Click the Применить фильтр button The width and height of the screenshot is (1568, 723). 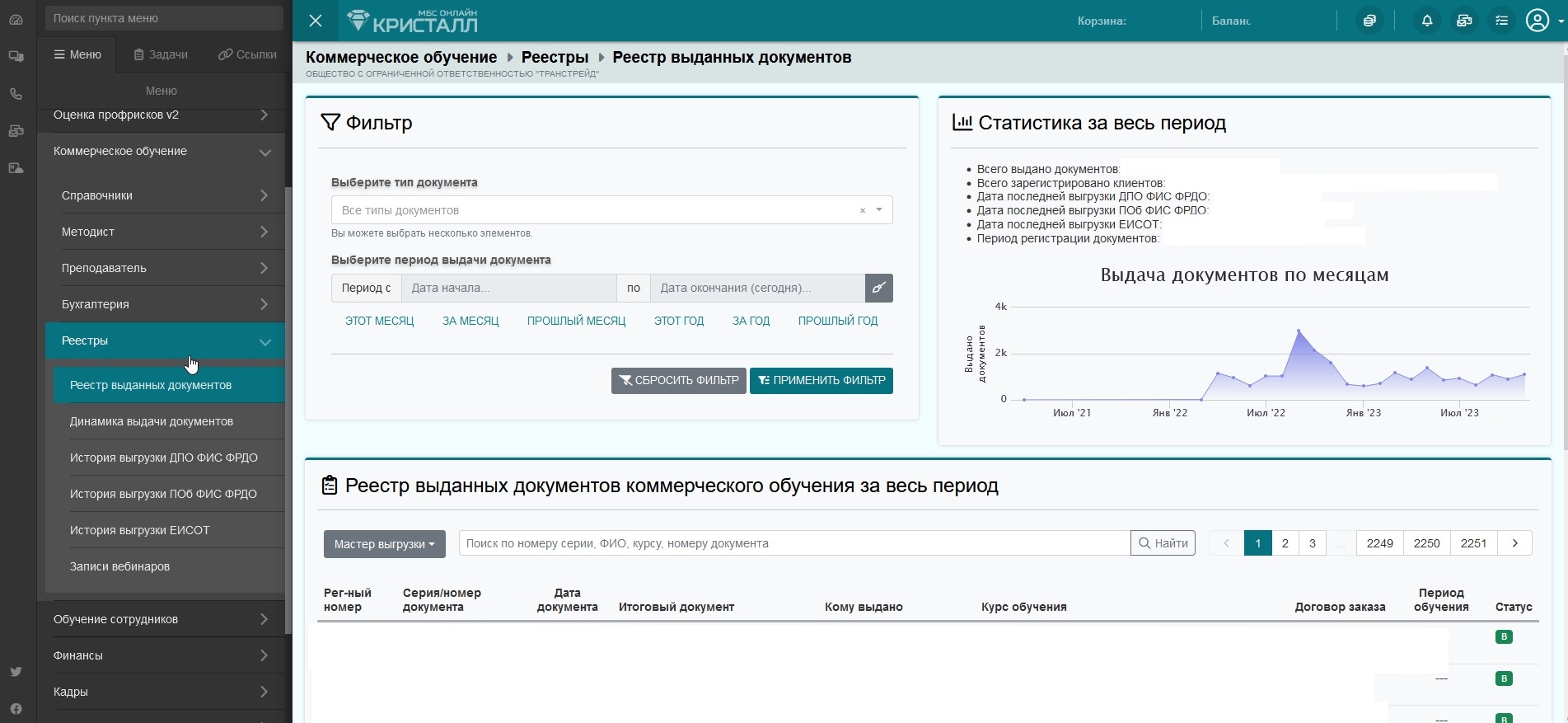821,380
